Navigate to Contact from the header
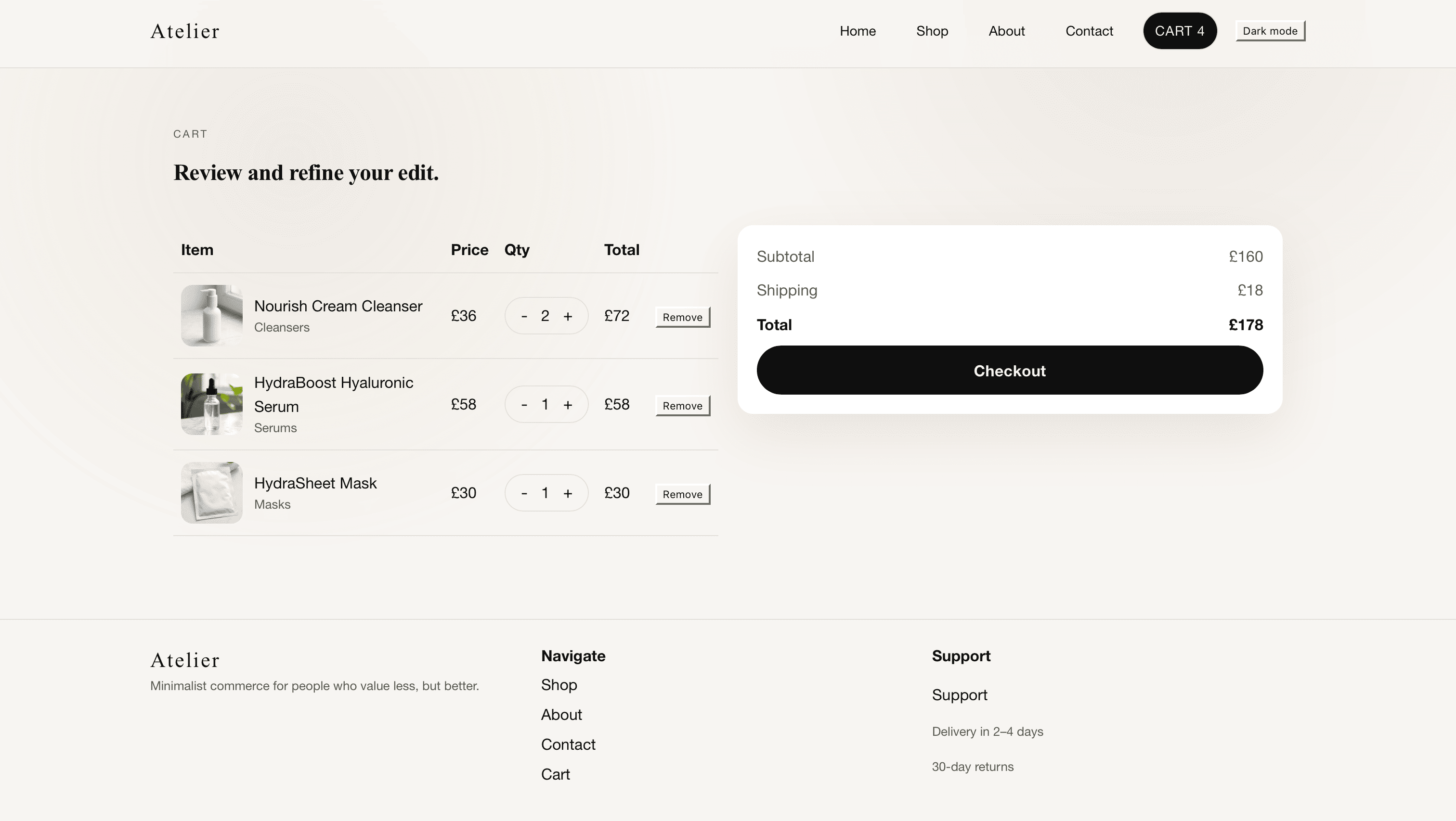1456x821 pixels. (1089, 31)
